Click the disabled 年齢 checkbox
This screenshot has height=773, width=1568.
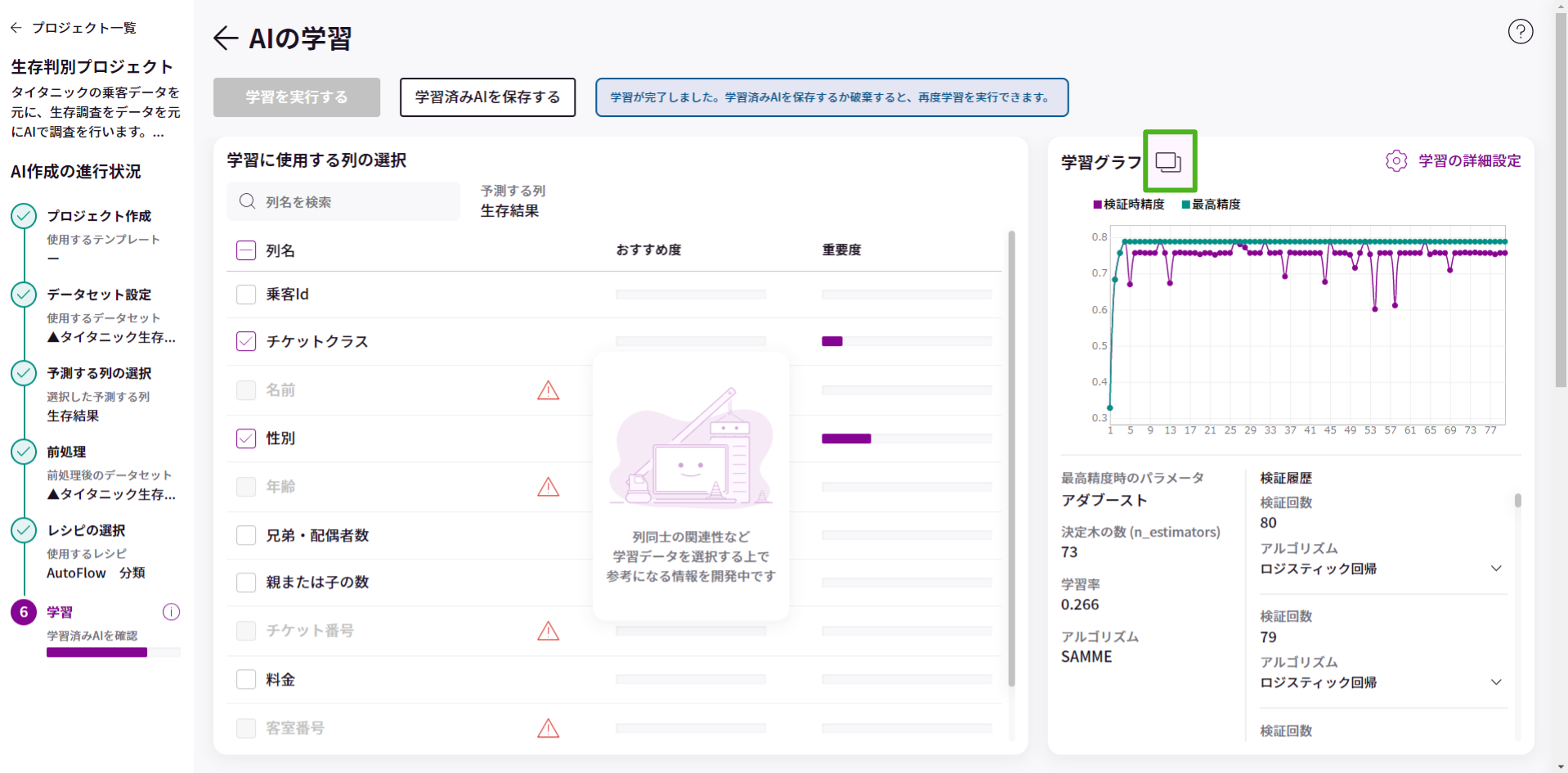(246, 487)
